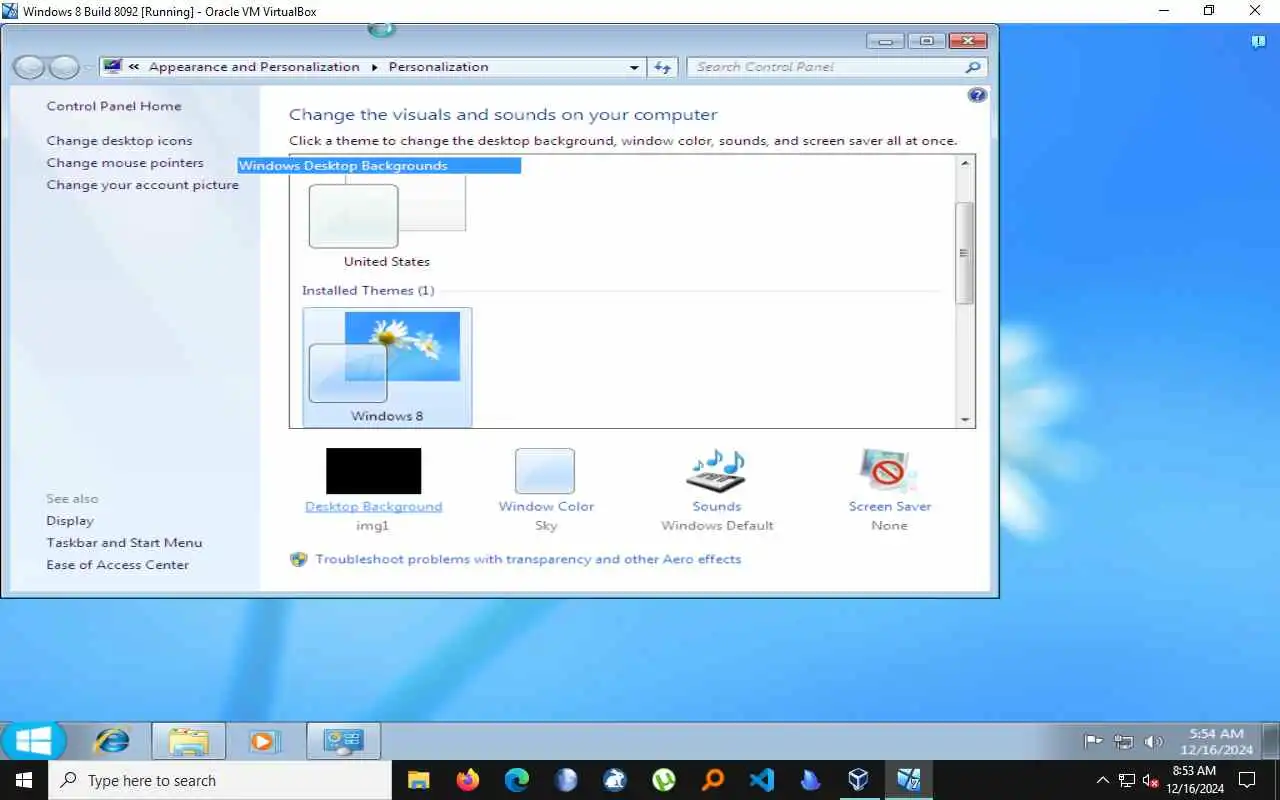This screenshot has height=800, width=1280.
Task: Click Personalization breadcrumb item
Action: point(438,67)
